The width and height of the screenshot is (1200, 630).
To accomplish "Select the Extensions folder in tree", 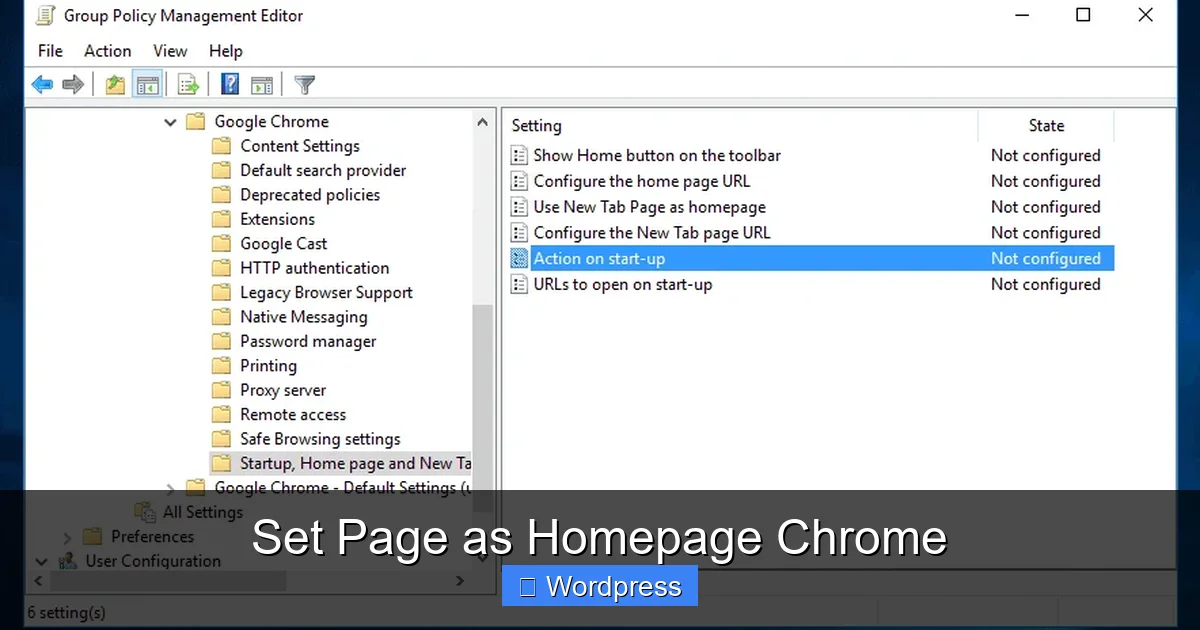I will 276,219.
